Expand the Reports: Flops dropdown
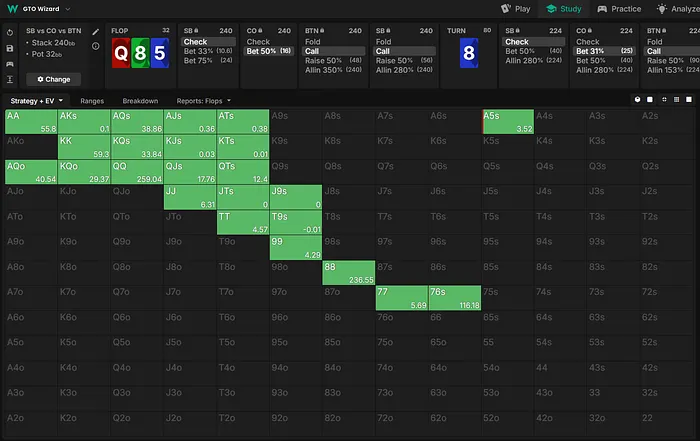700x441 pixels. click(x=204, y=101)
